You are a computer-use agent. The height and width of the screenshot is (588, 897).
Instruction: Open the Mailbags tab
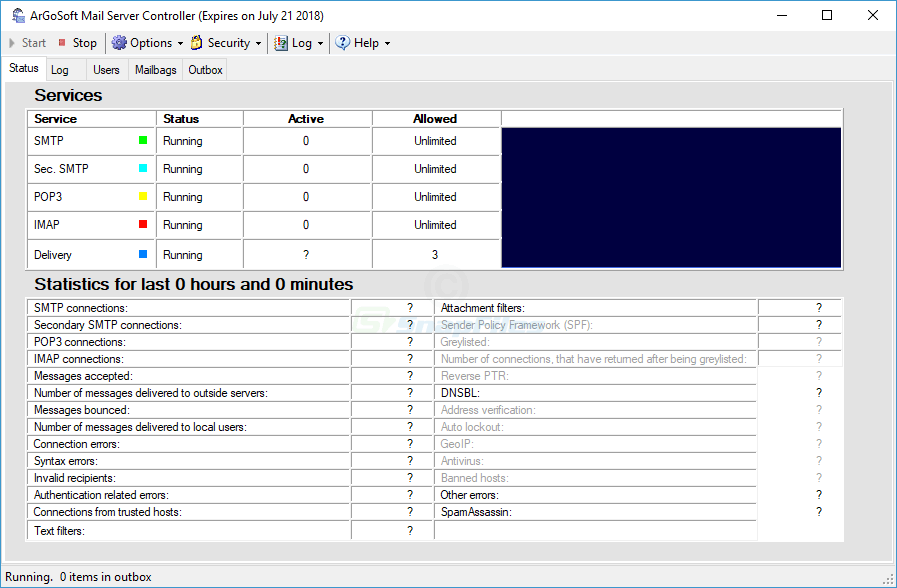tap(155, 69)
